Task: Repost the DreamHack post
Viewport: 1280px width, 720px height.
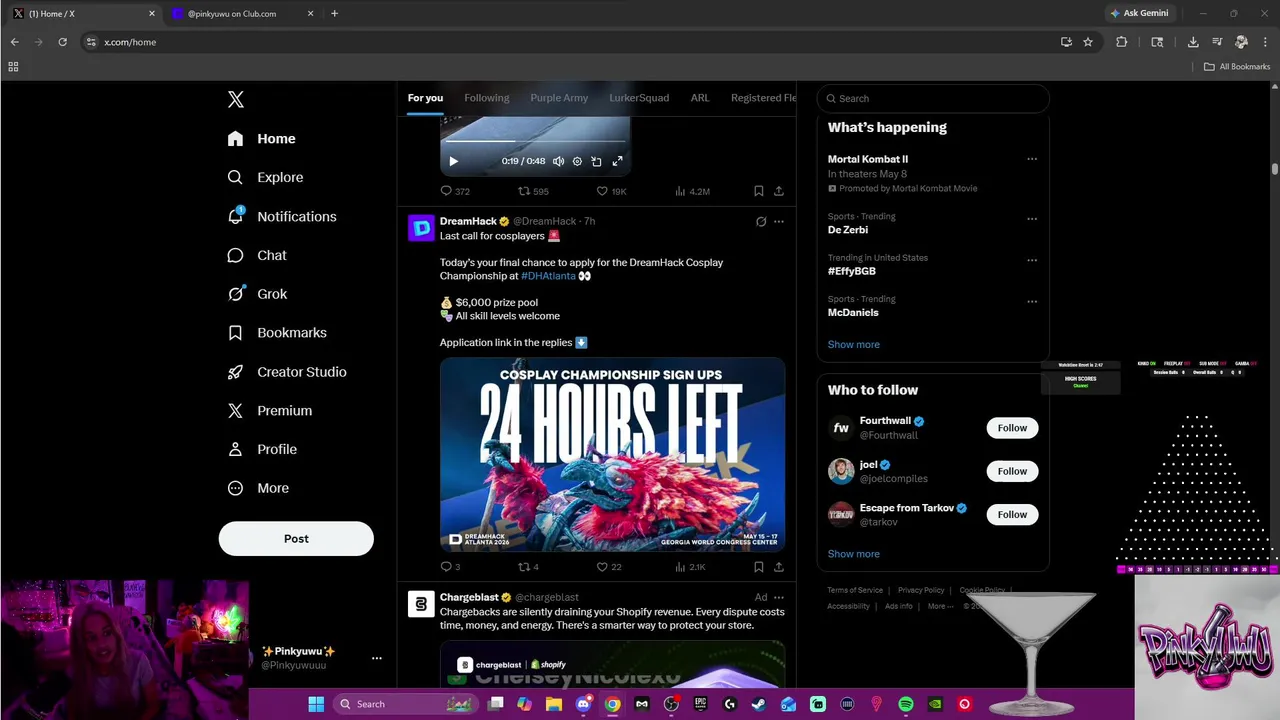Action: pos(528,567)
